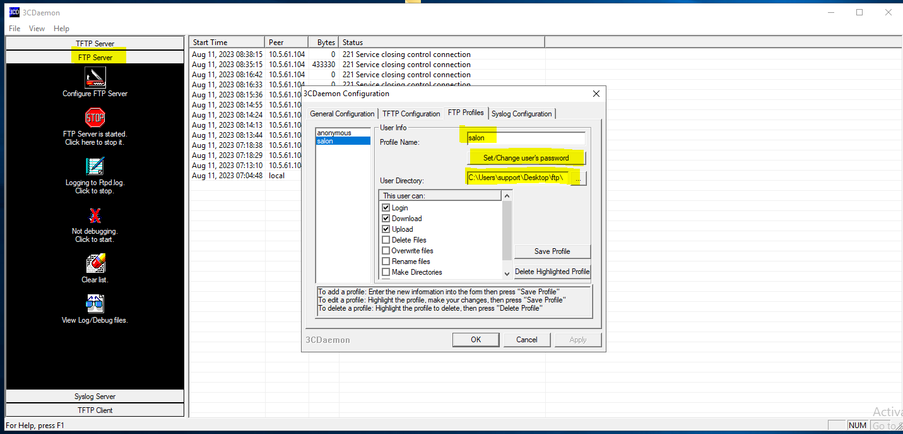
Task: Select the log row at 08:38:15
Action: (x=367, y=54)
